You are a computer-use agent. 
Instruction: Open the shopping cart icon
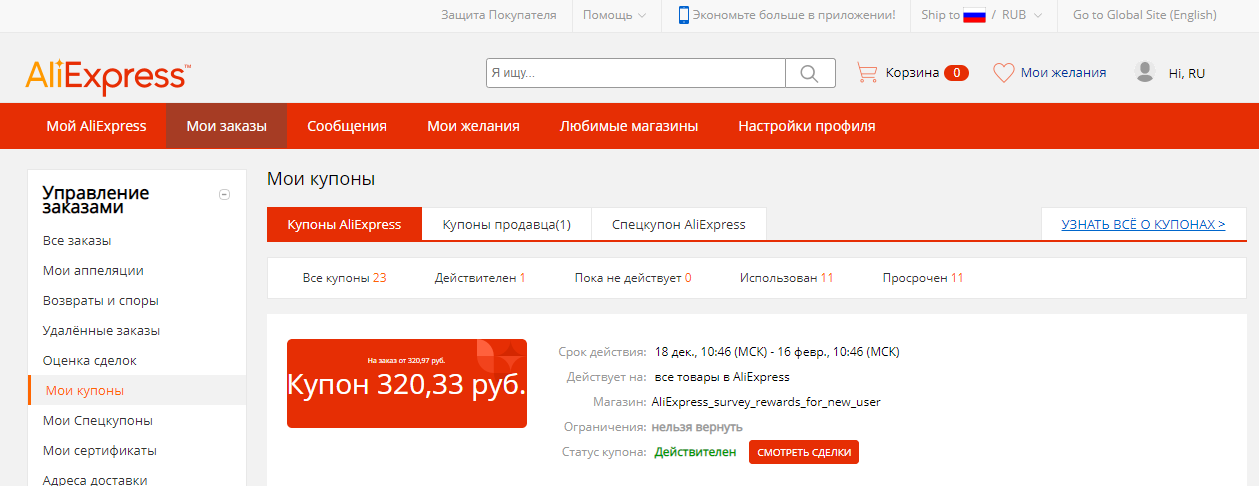pyautogui.click(x=867, y=72)
